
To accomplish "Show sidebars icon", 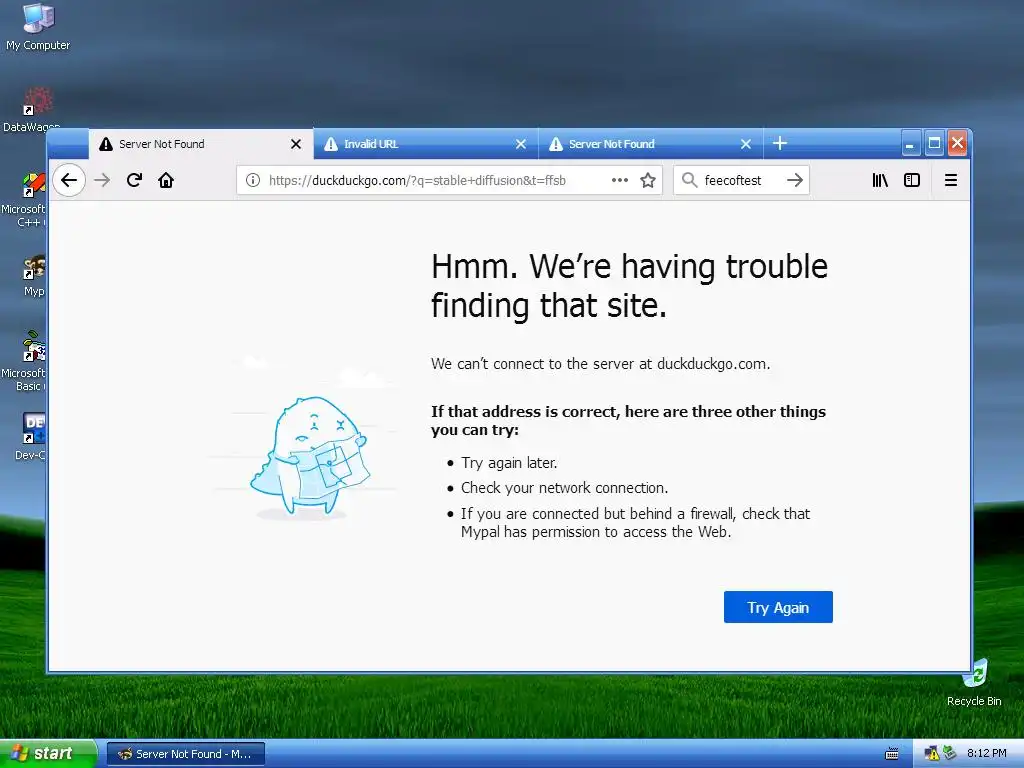I will tap(912, 180).
